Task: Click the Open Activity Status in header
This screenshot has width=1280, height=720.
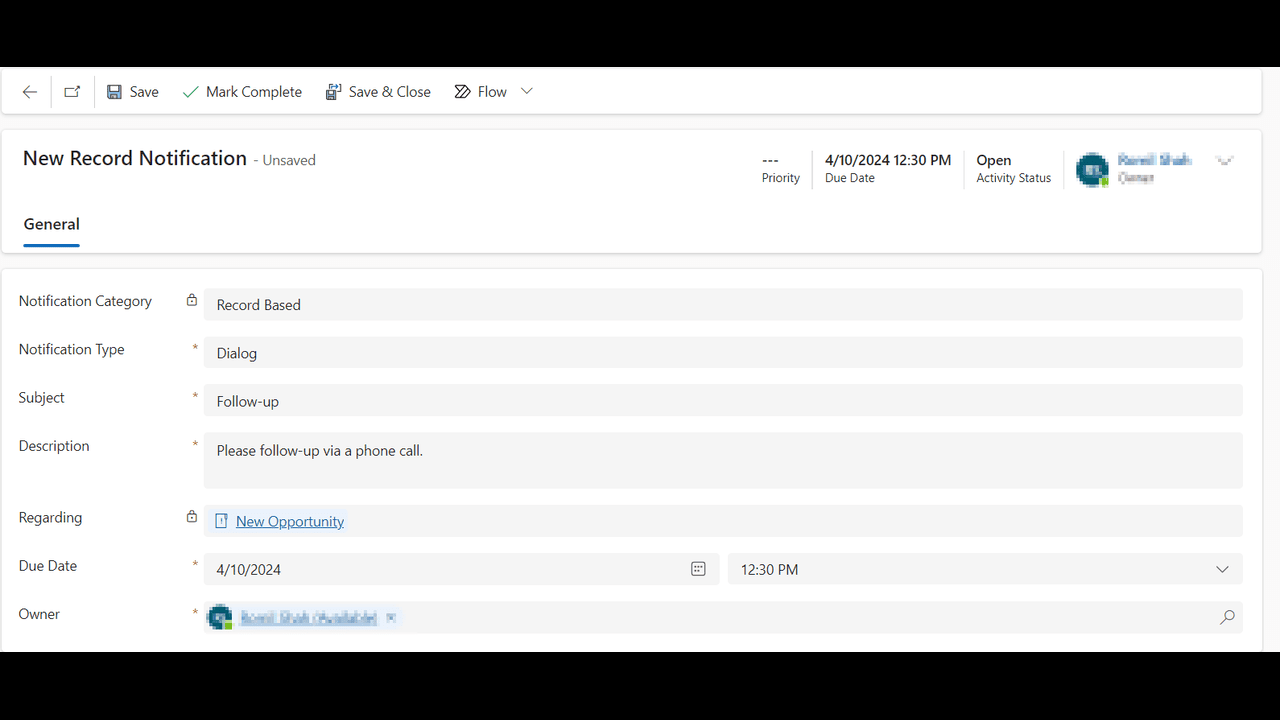Action: coord(994,160)
